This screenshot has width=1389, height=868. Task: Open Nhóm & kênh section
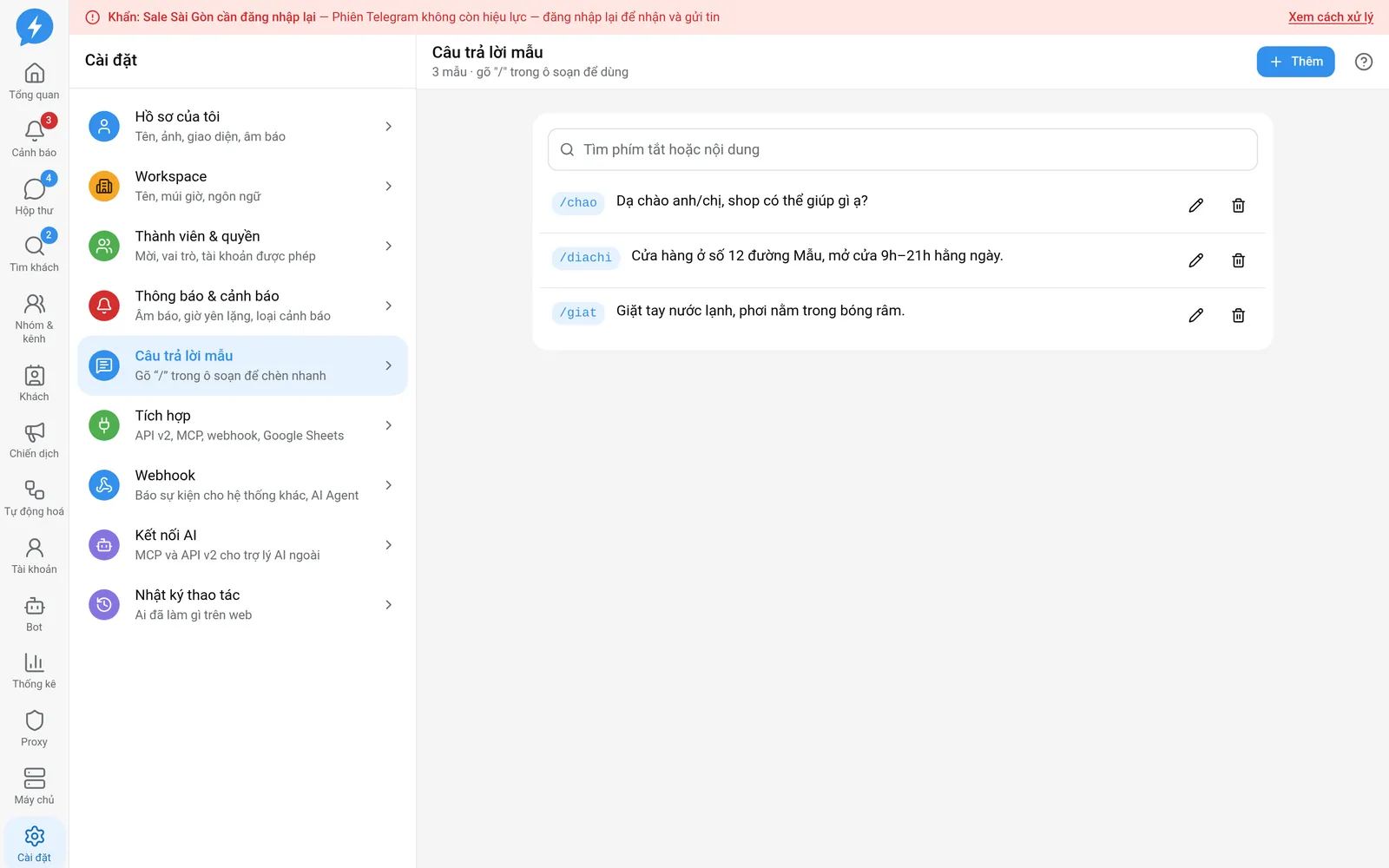coord(35,319)
